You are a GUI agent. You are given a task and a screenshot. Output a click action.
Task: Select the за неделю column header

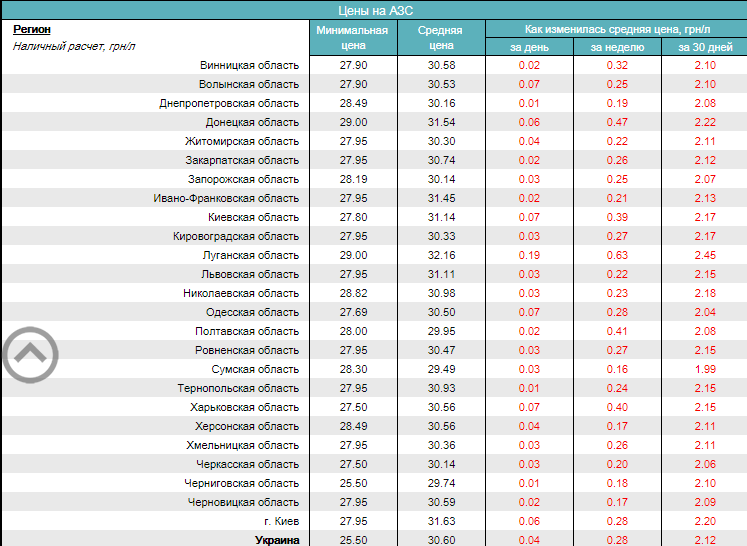point(616,47)
